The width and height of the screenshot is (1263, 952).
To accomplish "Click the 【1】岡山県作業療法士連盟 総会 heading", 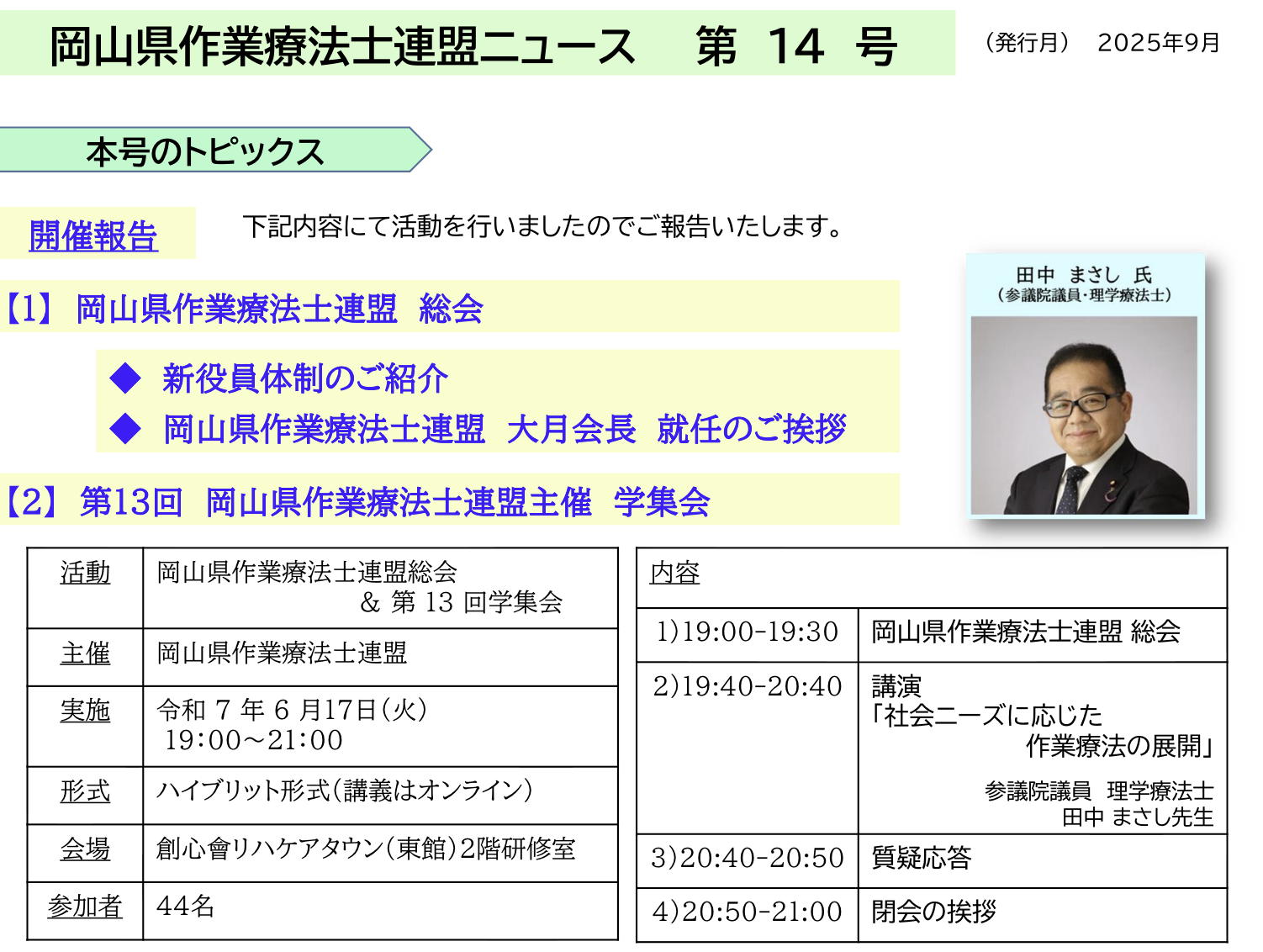I will pos(244,309).
